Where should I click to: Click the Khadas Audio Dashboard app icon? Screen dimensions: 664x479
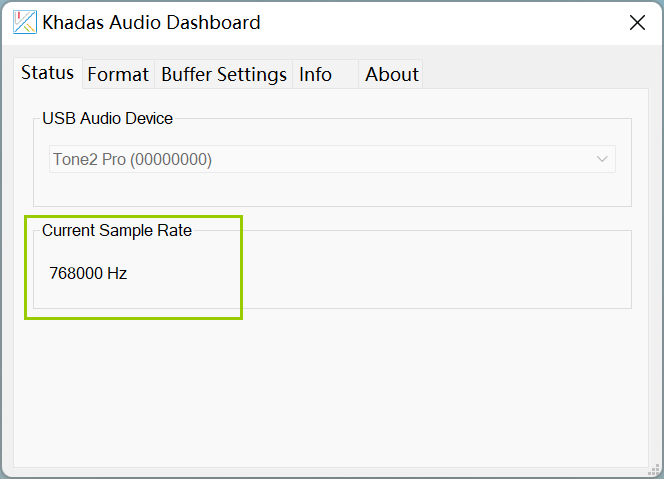click(x=25, y=22)
